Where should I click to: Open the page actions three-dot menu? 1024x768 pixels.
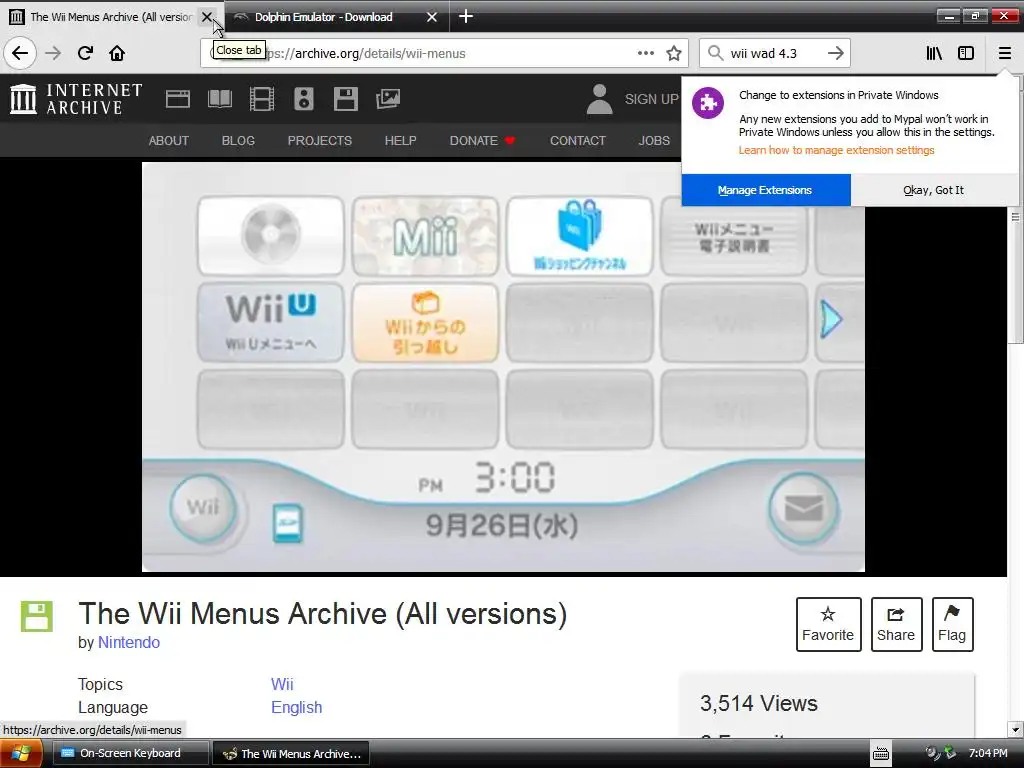(645, 53)
